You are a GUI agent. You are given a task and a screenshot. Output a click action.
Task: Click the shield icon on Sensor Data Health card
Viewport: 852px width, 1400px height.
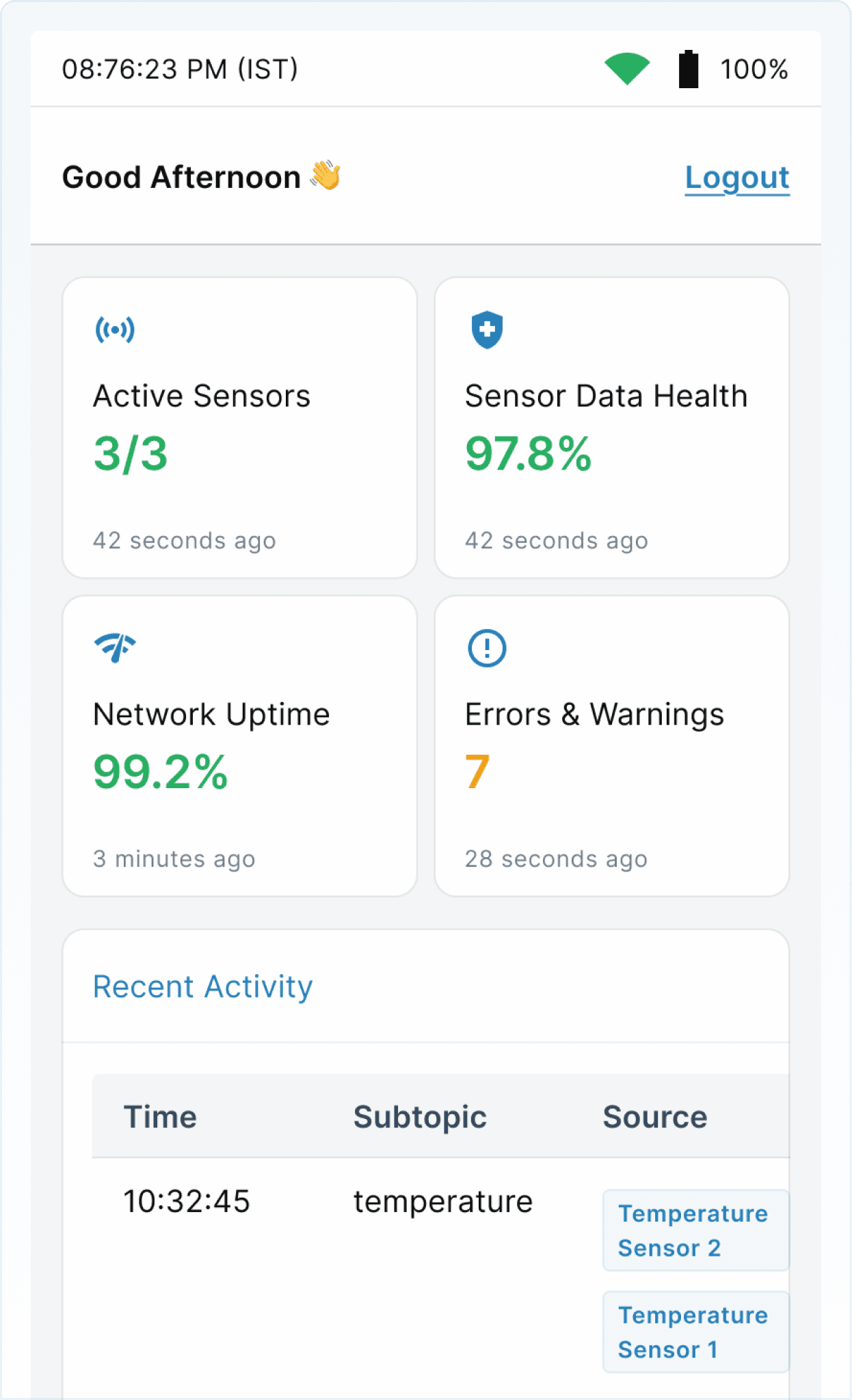[487, 330]
